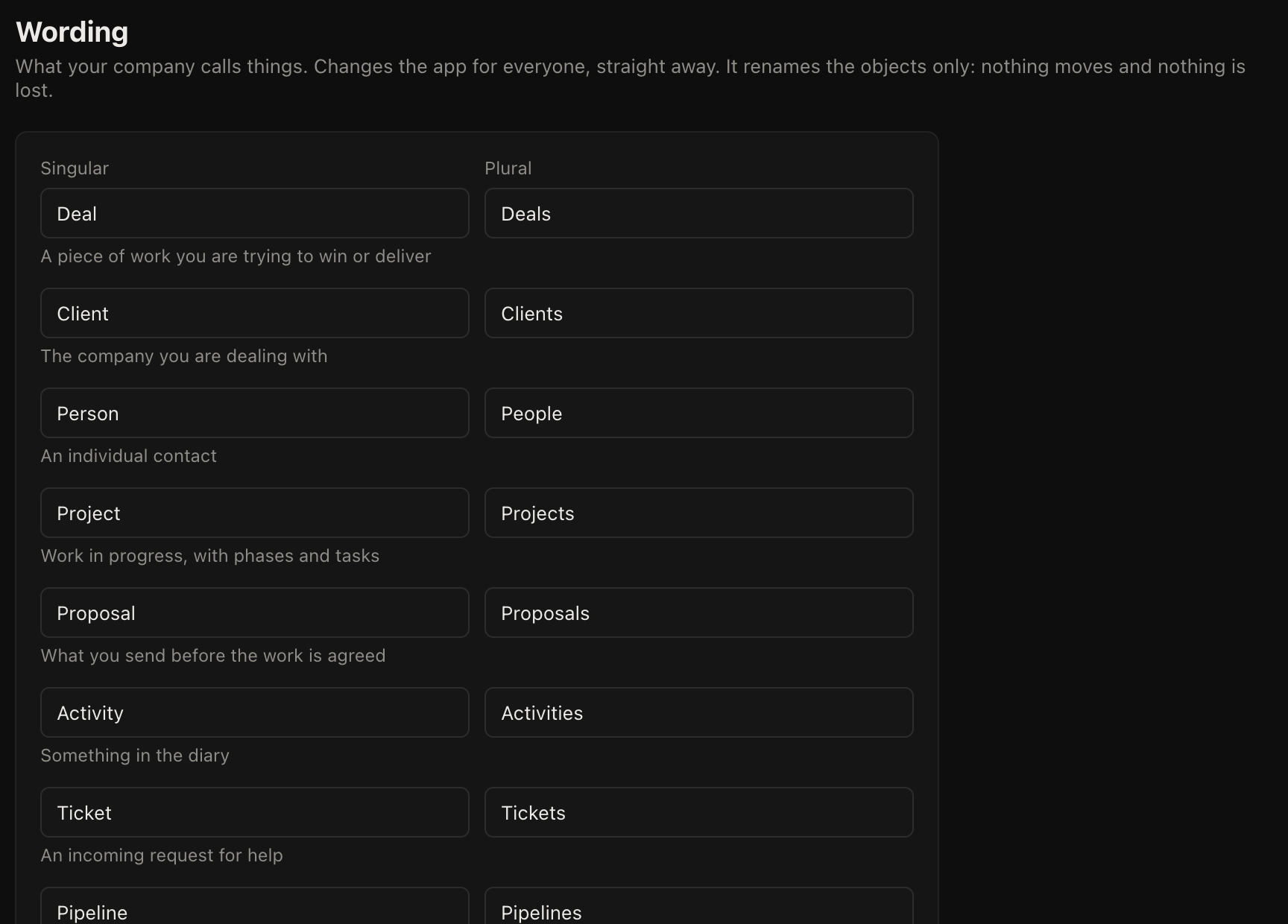Click the Wording page heading
This screenshot has height=924, width=1288.
coord(72,32)
